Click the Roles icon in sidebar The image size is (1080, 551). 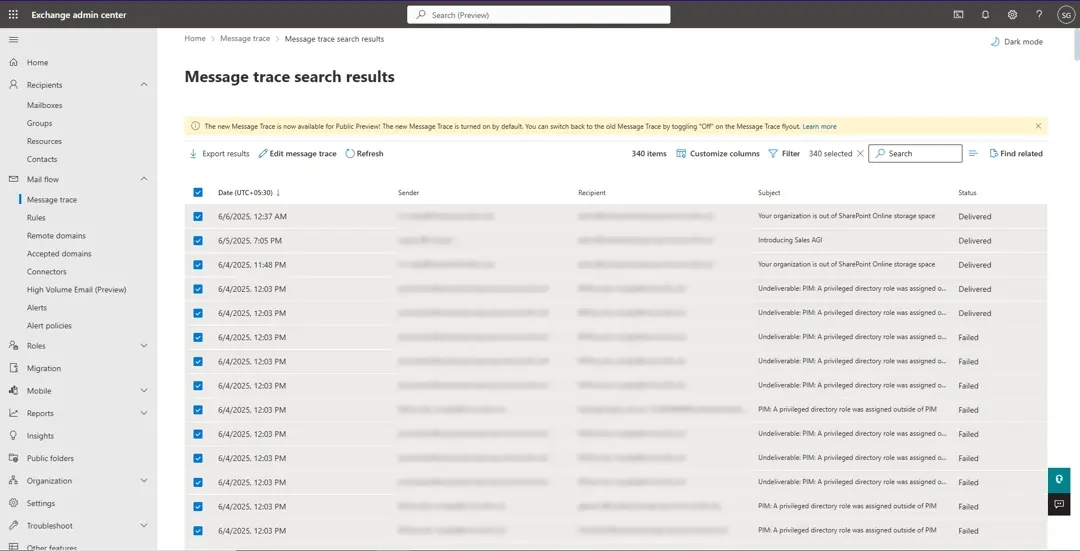click(13, 346)
